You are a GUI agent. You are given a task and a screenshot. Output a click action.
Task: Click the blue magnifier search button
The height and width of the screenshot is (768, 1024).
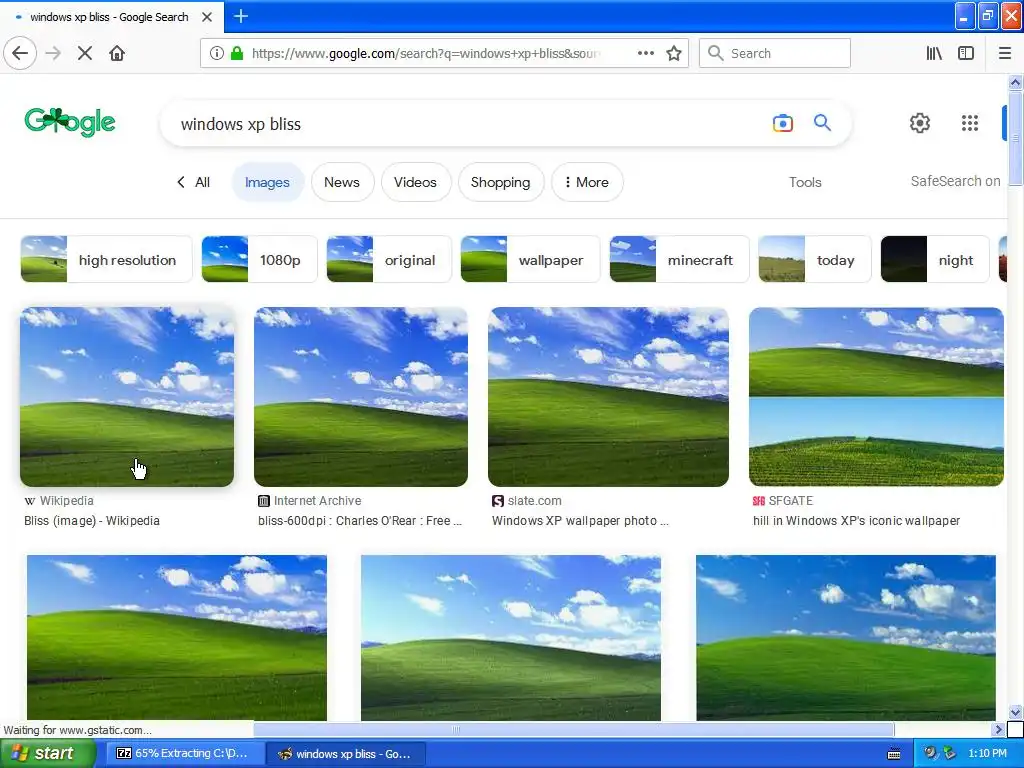pos(822,122)
